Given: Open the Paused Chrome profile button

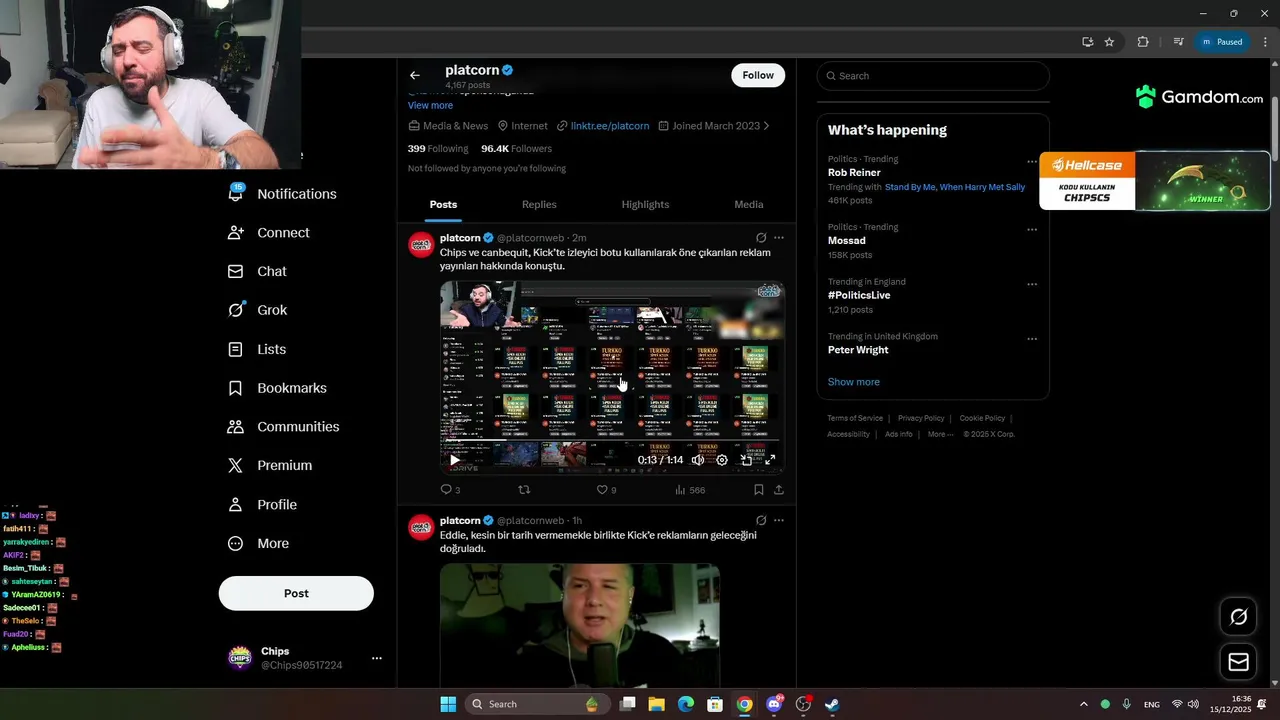Looking at the screenshot, I should (1223, 42).
